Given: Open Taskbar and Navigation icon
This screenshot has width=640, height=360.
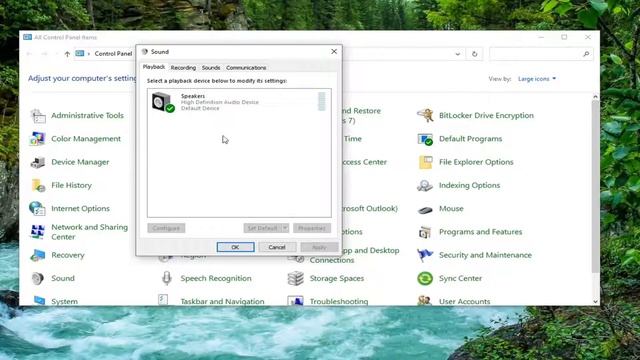Looking at the screenshot, I should [163, 300].
